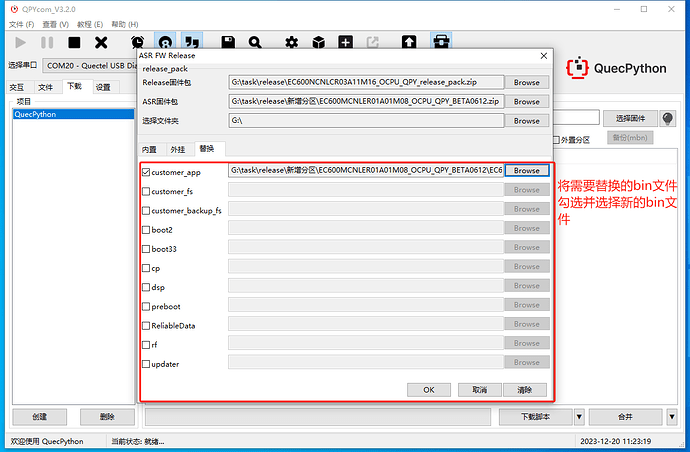This screenshot has width=690, height=452.
Task: Click the play/run toolbar icon
Action: [20, 43]
